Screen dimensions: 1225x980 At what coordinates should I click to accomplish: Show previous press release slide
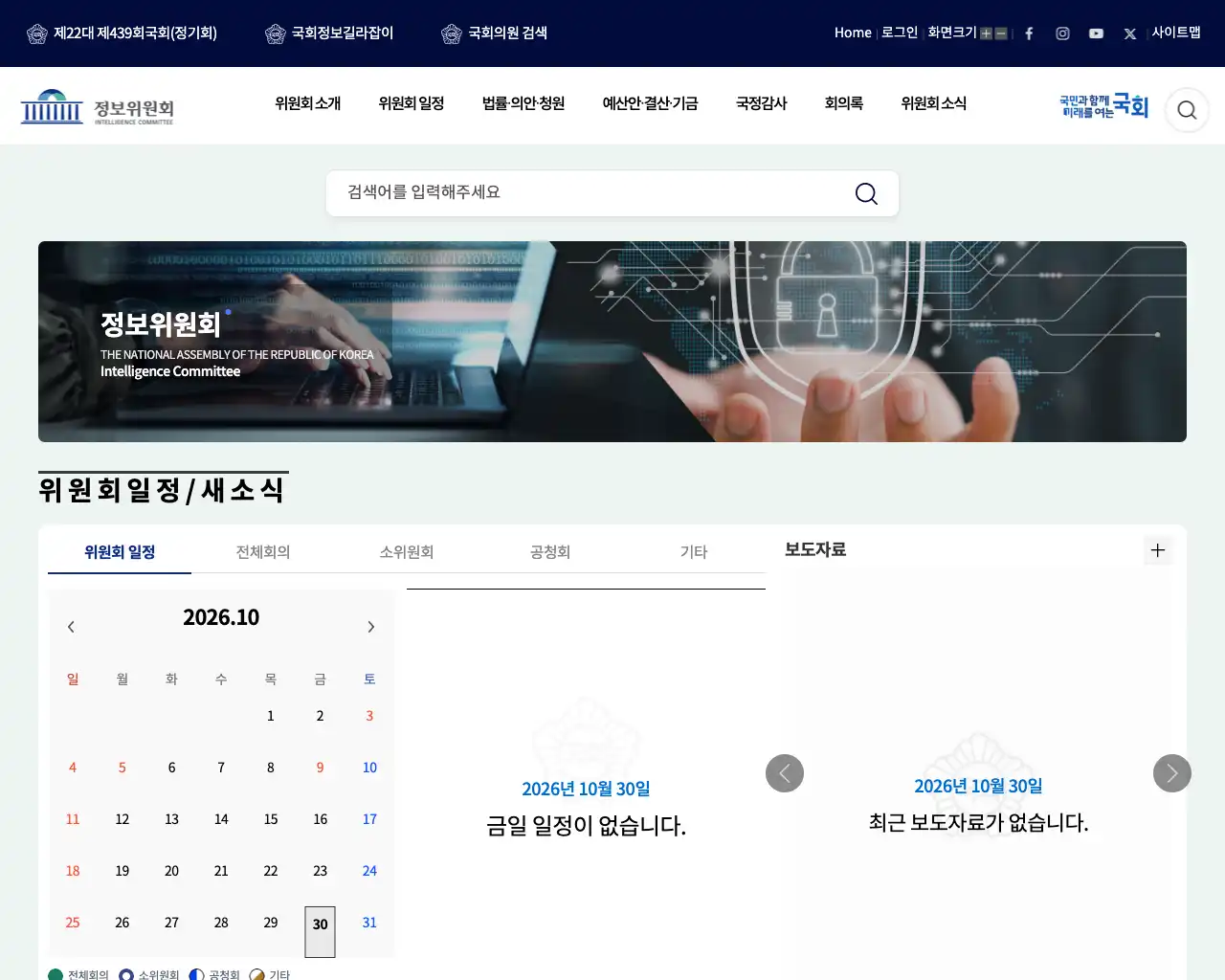(x=785, y=773)
